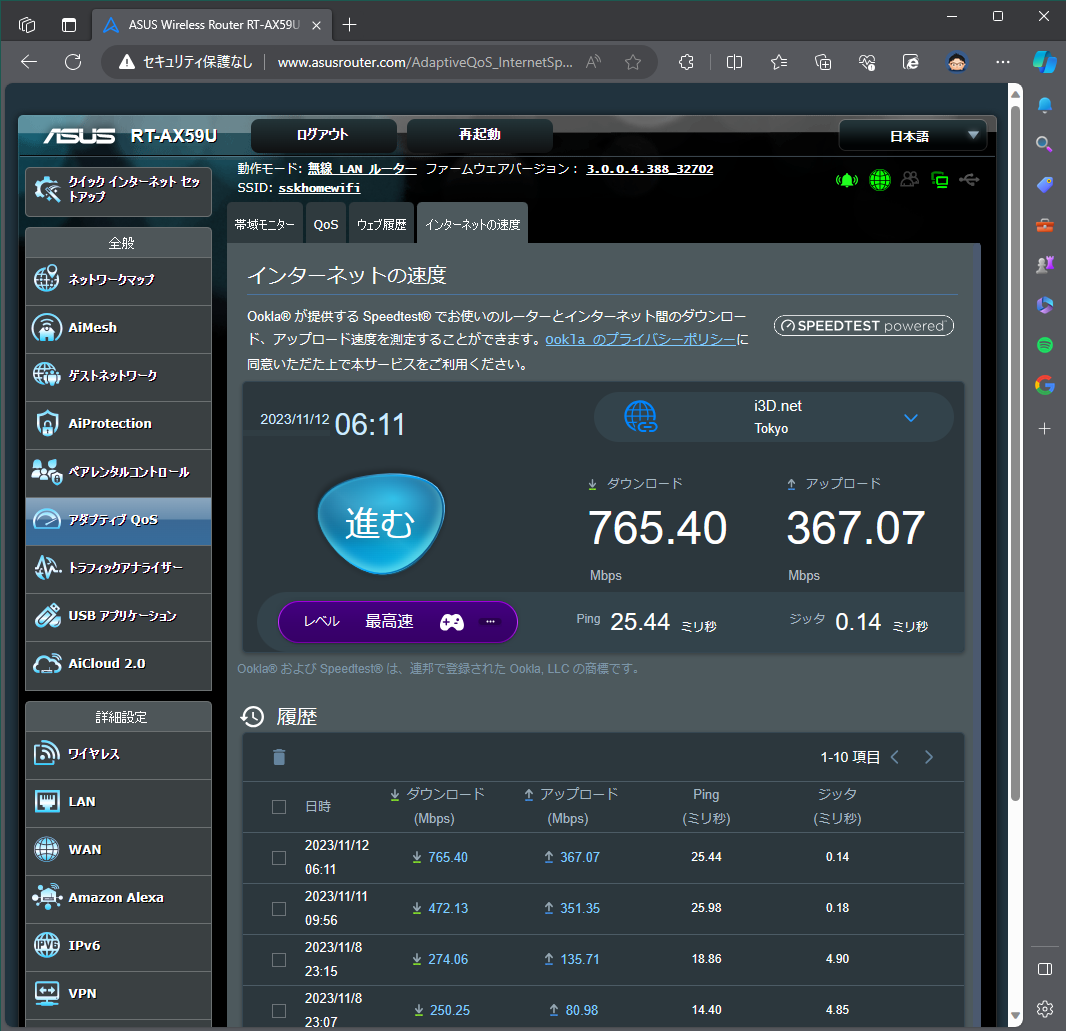Click the 再起動 reboot button

click(x=479, y=135)
